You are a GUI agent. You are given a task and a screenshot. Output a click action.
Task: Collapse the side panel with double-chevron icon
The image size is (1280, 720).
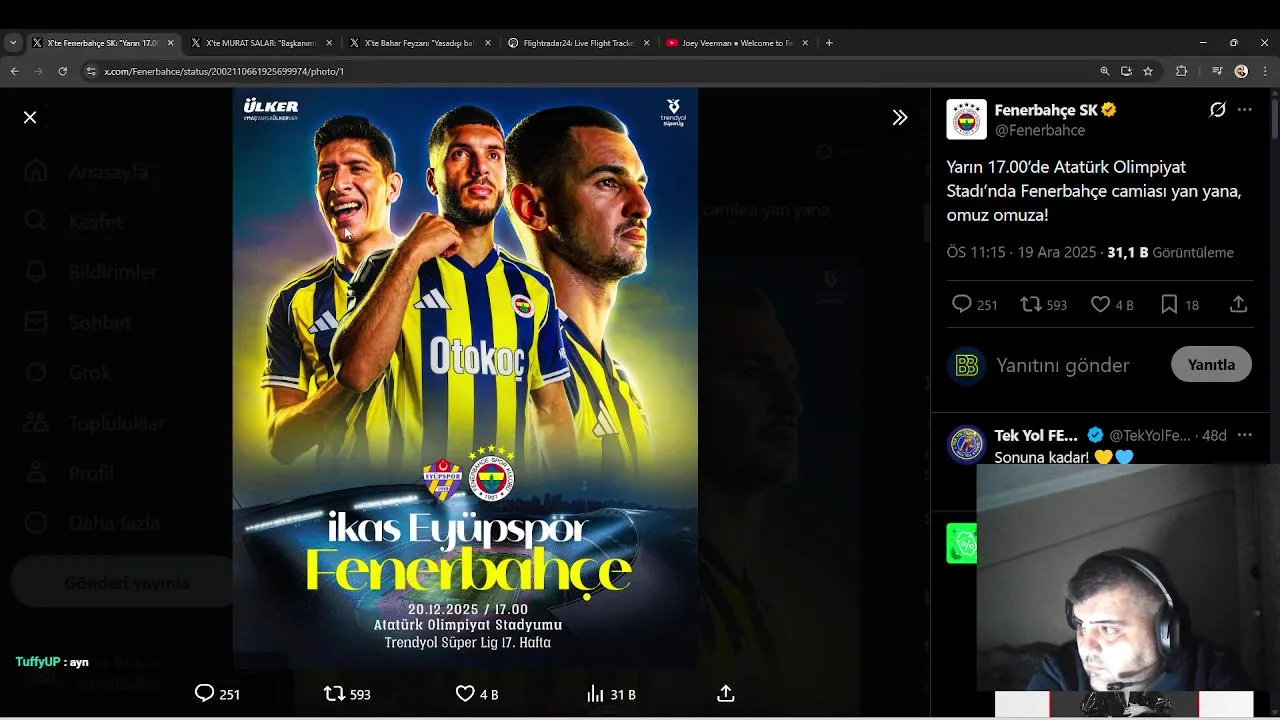tap(900, 117)
